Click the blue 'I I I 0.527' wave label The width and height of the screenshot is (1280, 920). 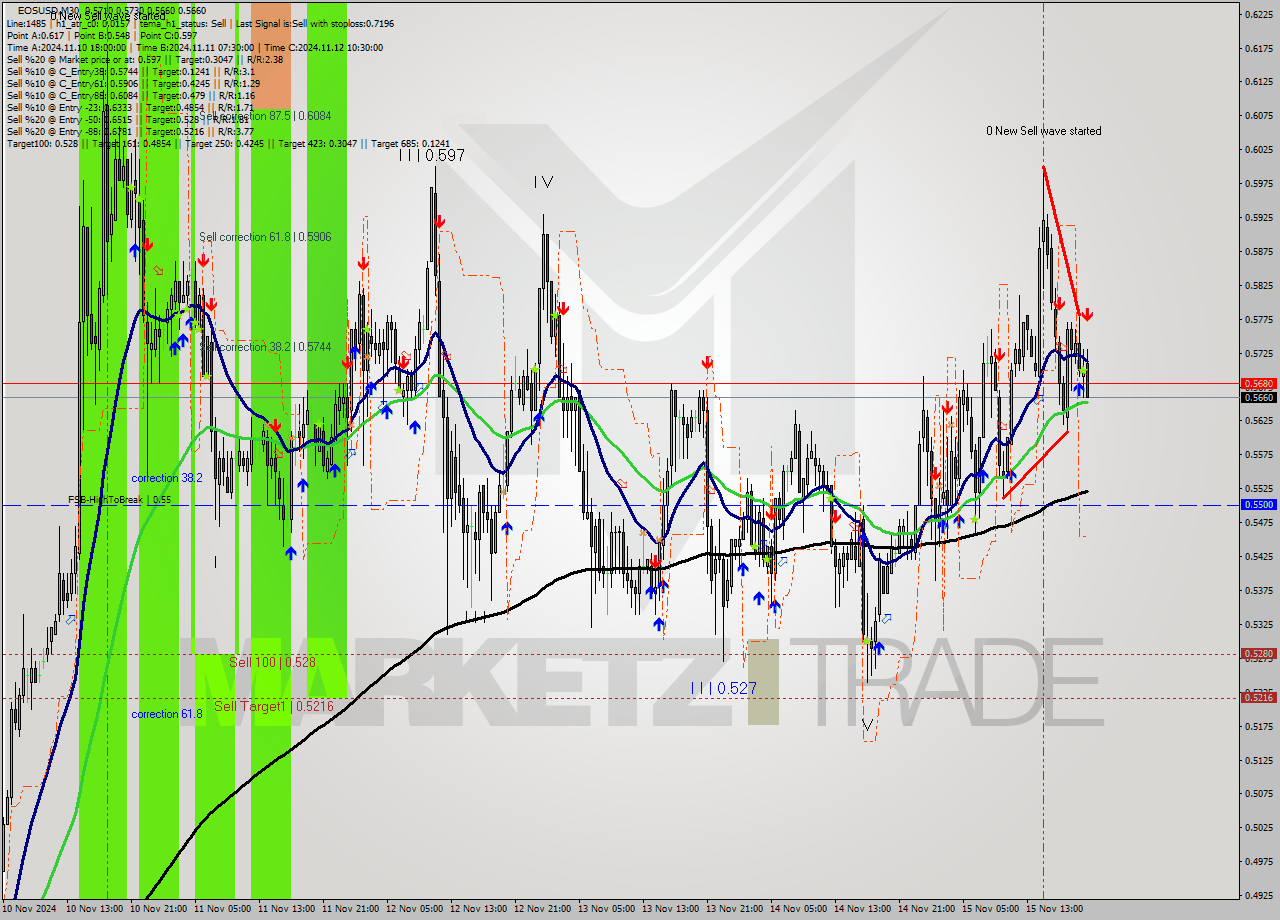(723, 688)
